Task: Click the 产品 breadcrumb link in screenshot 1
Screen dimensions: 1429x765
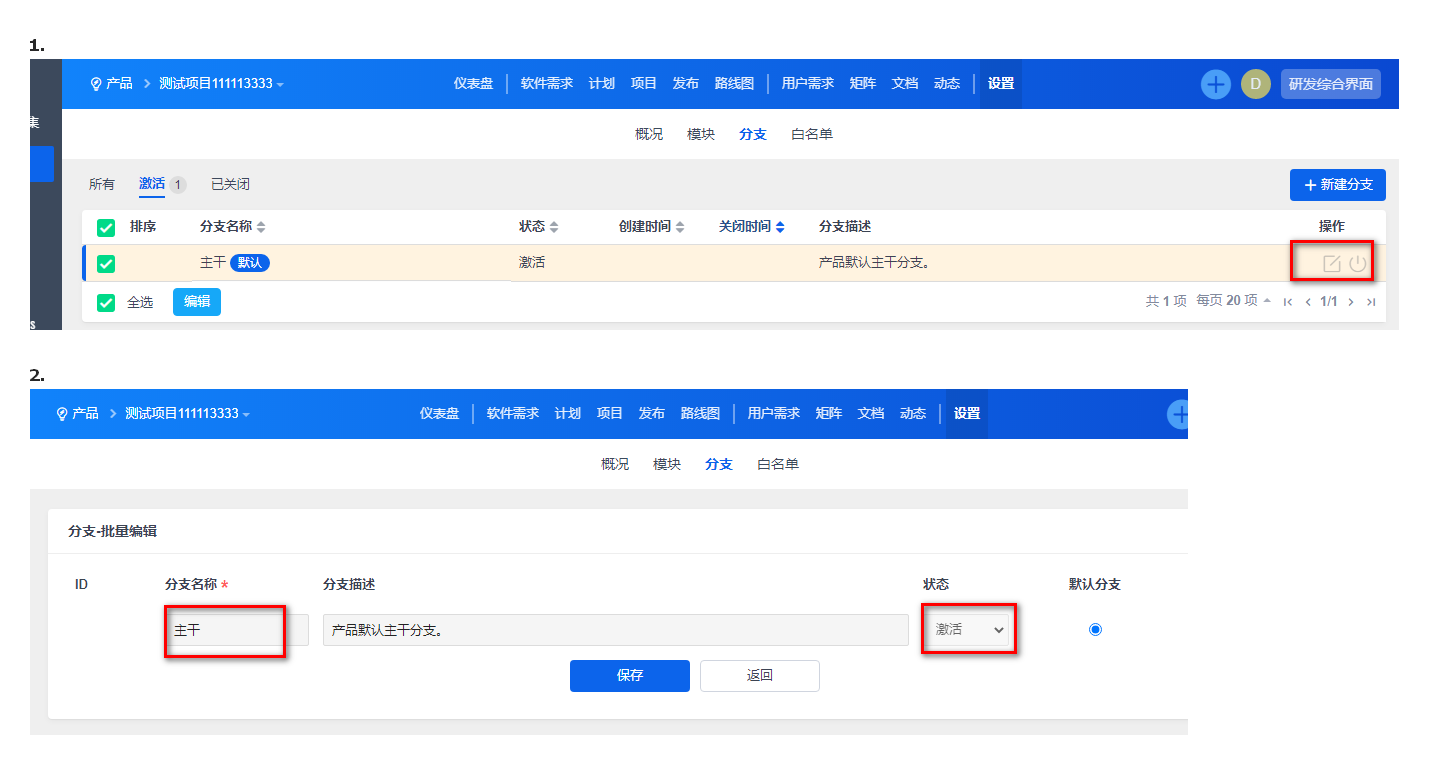Action: point(119,84)
